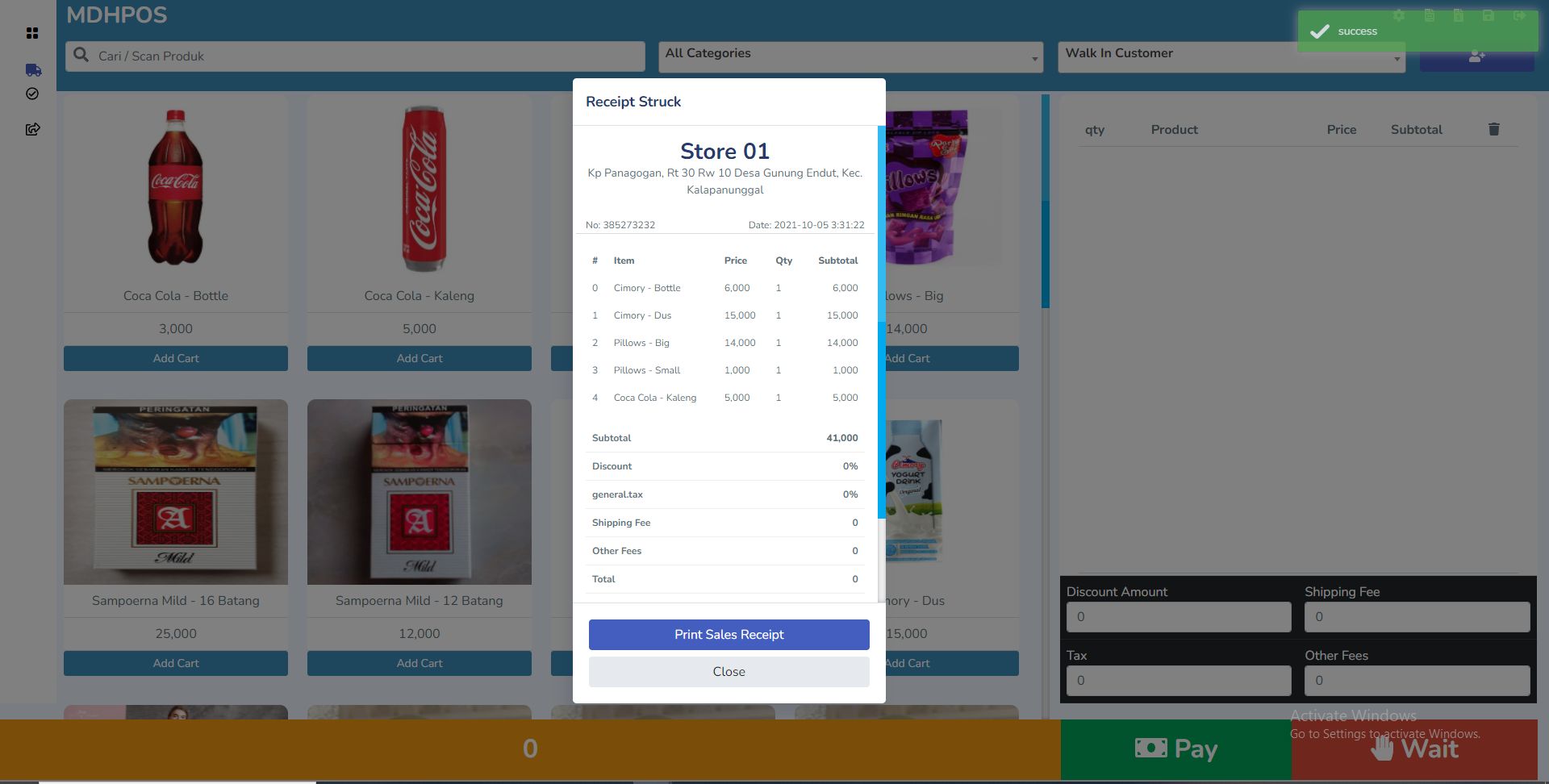Click the Product column header in cart
Image resolution: width=1549 pixels, height=784 pixels.
1174,130
